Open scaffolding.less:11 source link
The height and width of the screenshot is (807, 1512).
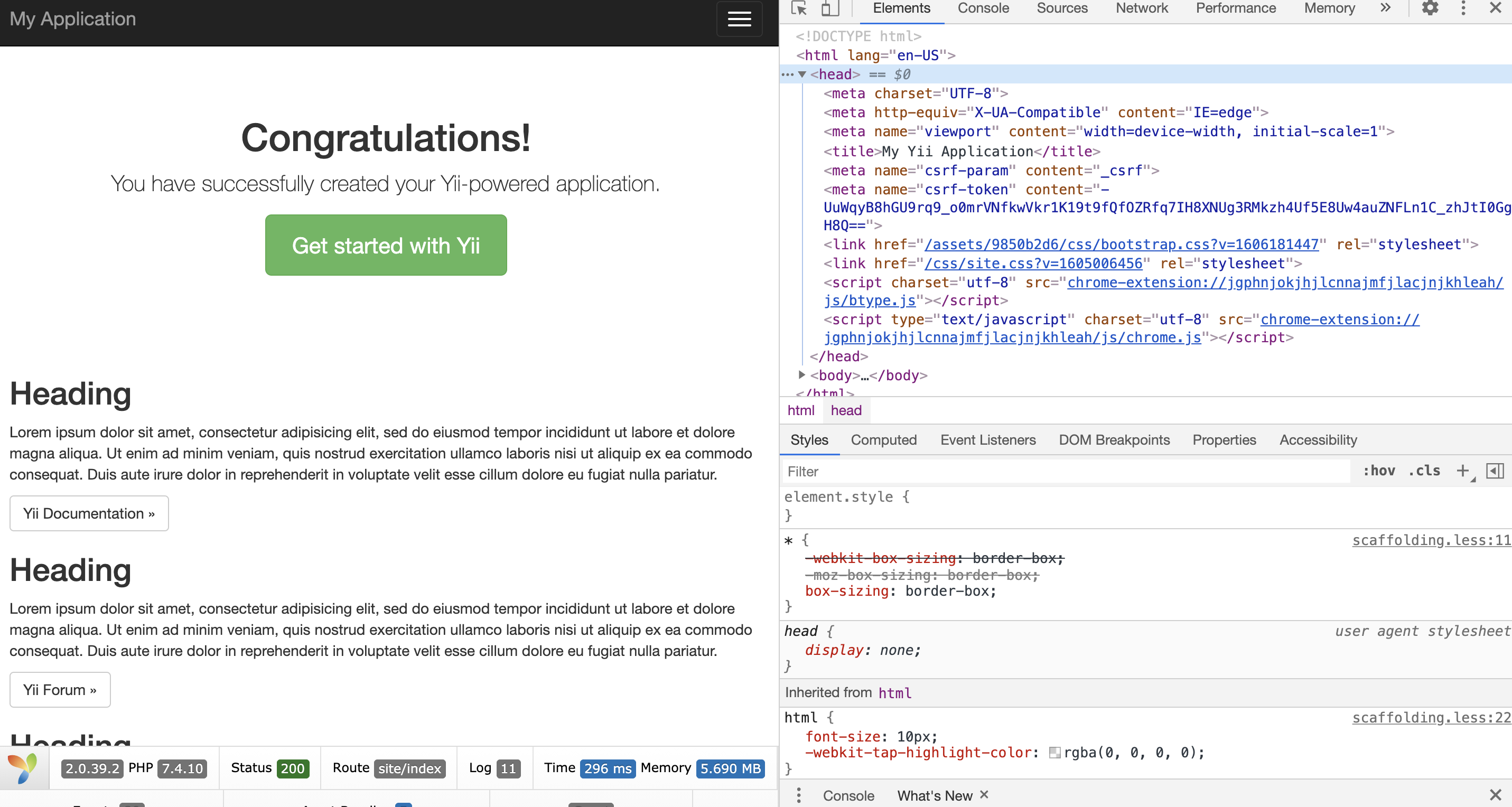pos(1431,540)
